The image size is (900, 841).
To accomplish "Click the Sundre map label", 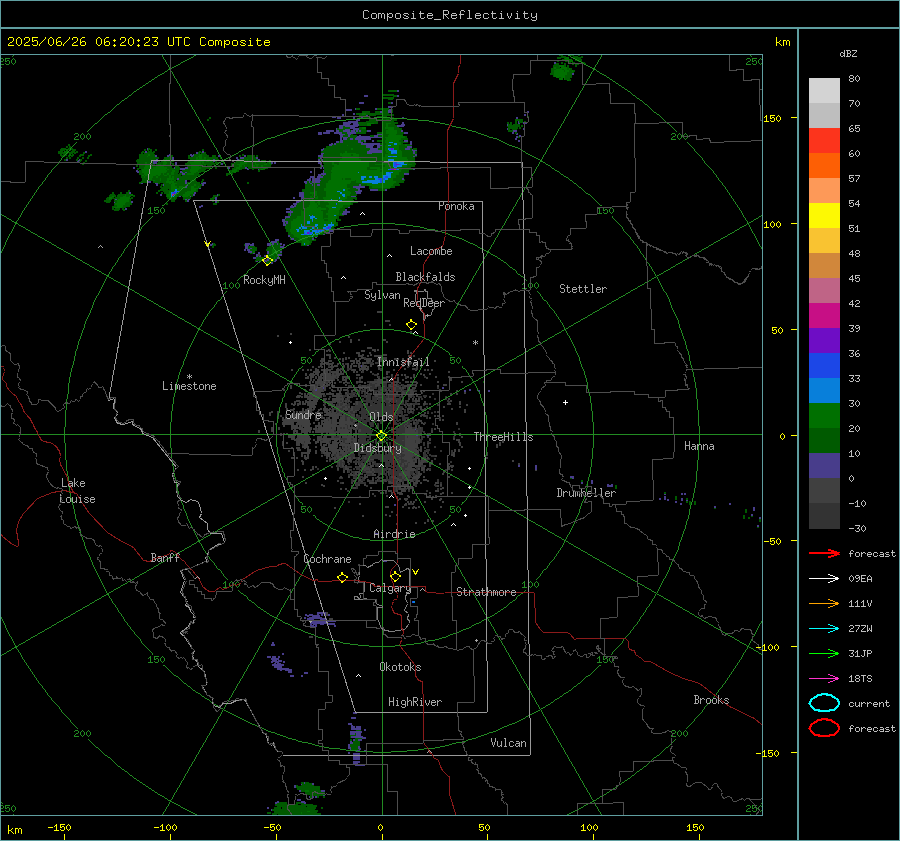I will 303,414.
